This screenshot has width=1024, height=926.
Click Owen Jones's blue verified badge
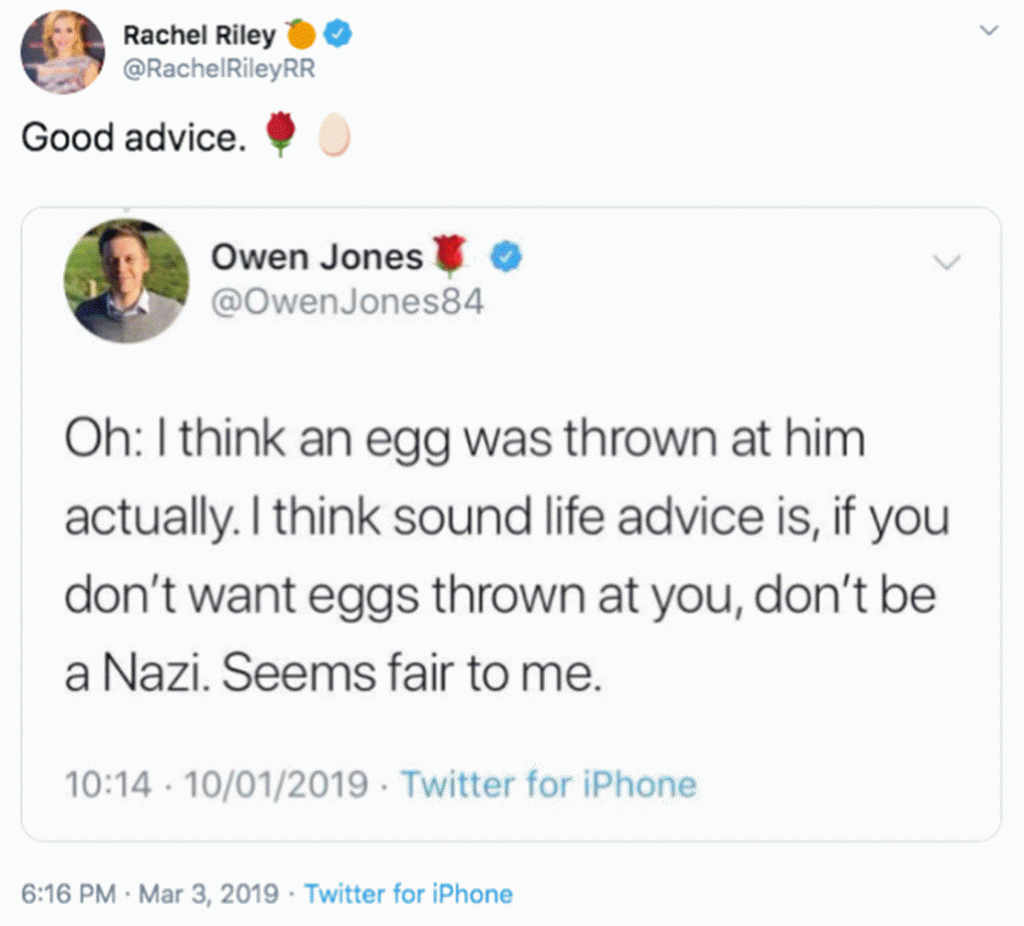[509, 258]
